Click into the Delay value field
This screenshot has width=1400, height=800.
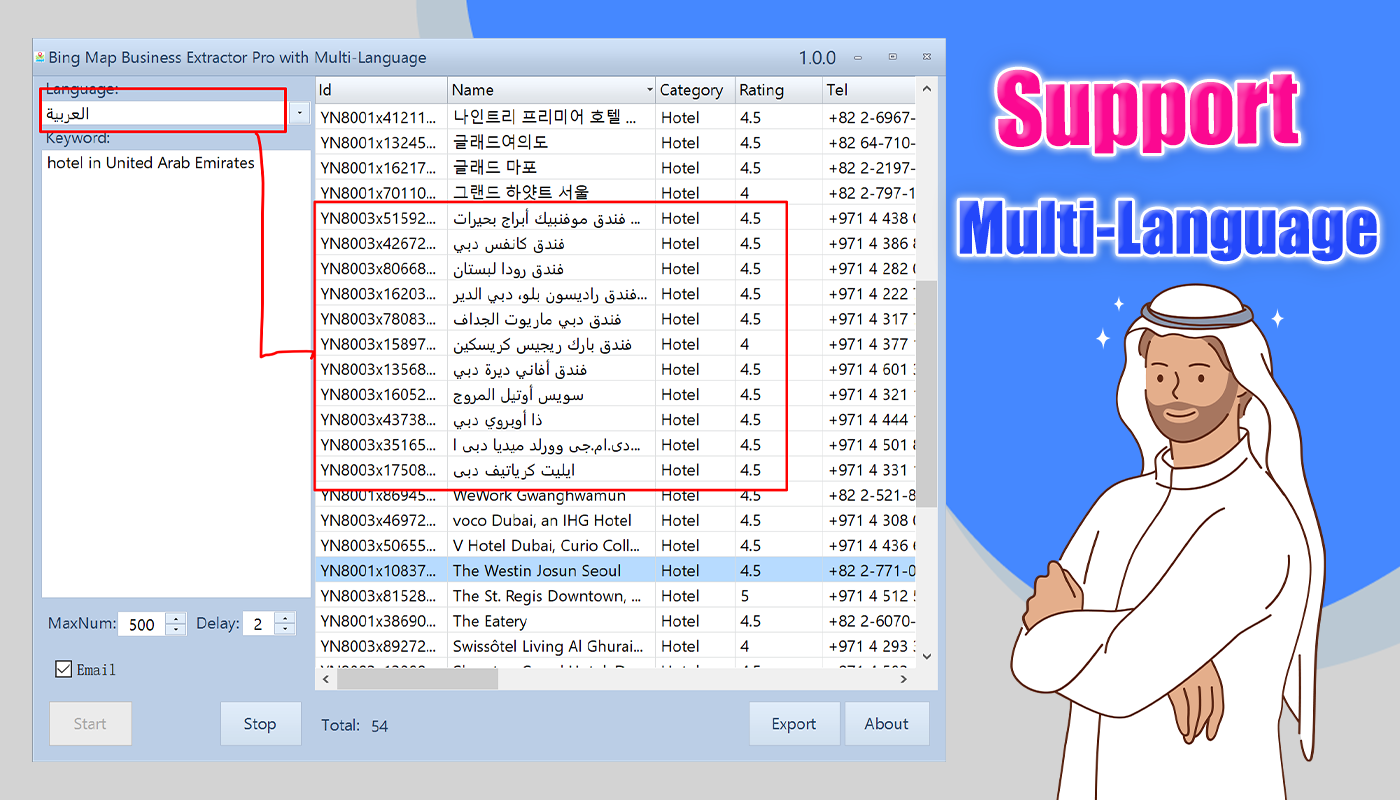(259, 624)
